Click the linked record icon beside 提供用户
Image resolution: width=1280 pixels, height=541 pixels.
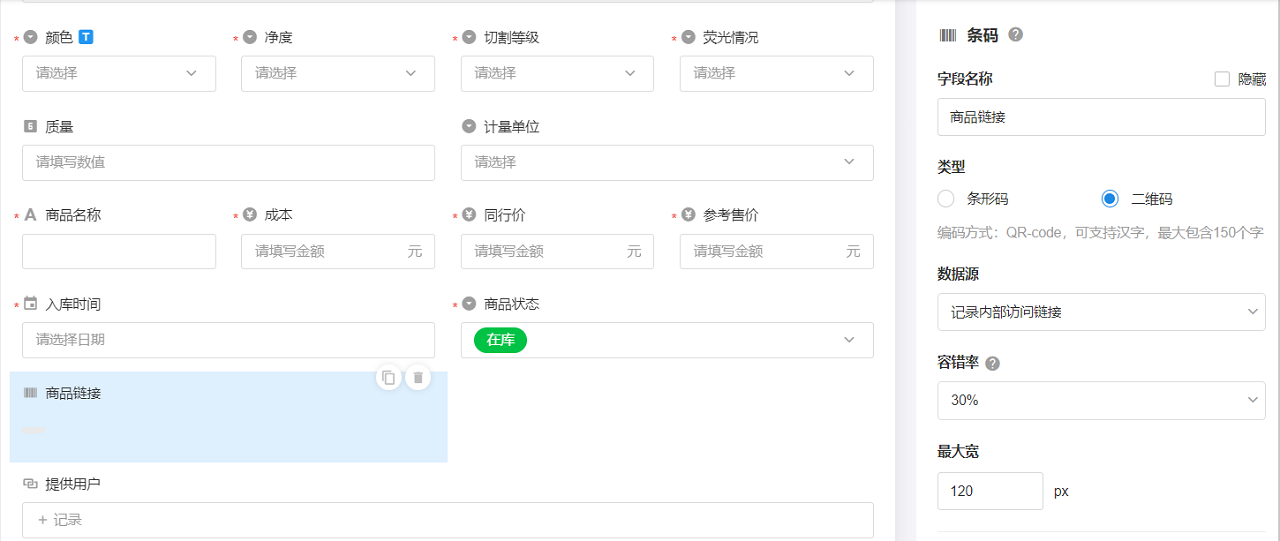(x=30, y=483)
